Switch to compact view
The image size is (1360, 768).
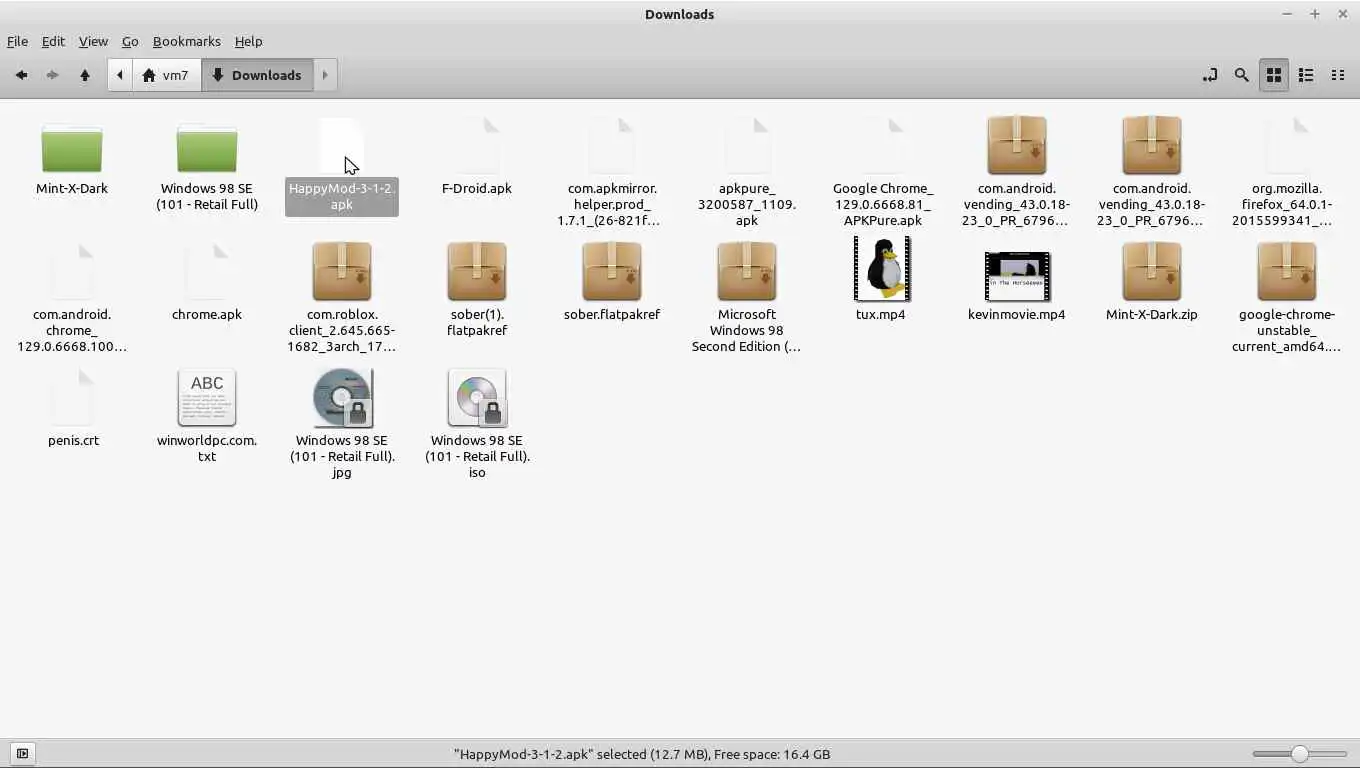click(x=1338, y=75)
